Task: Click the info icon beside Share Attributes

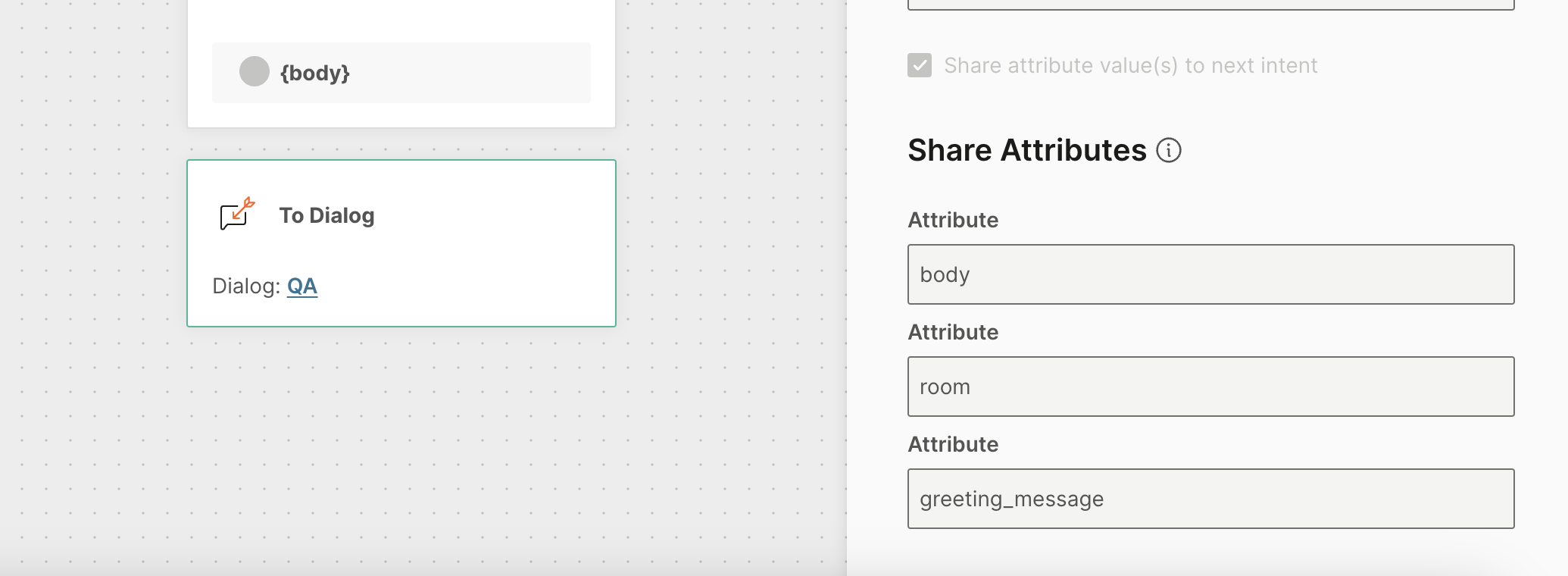Action: tap(1168, 150)
